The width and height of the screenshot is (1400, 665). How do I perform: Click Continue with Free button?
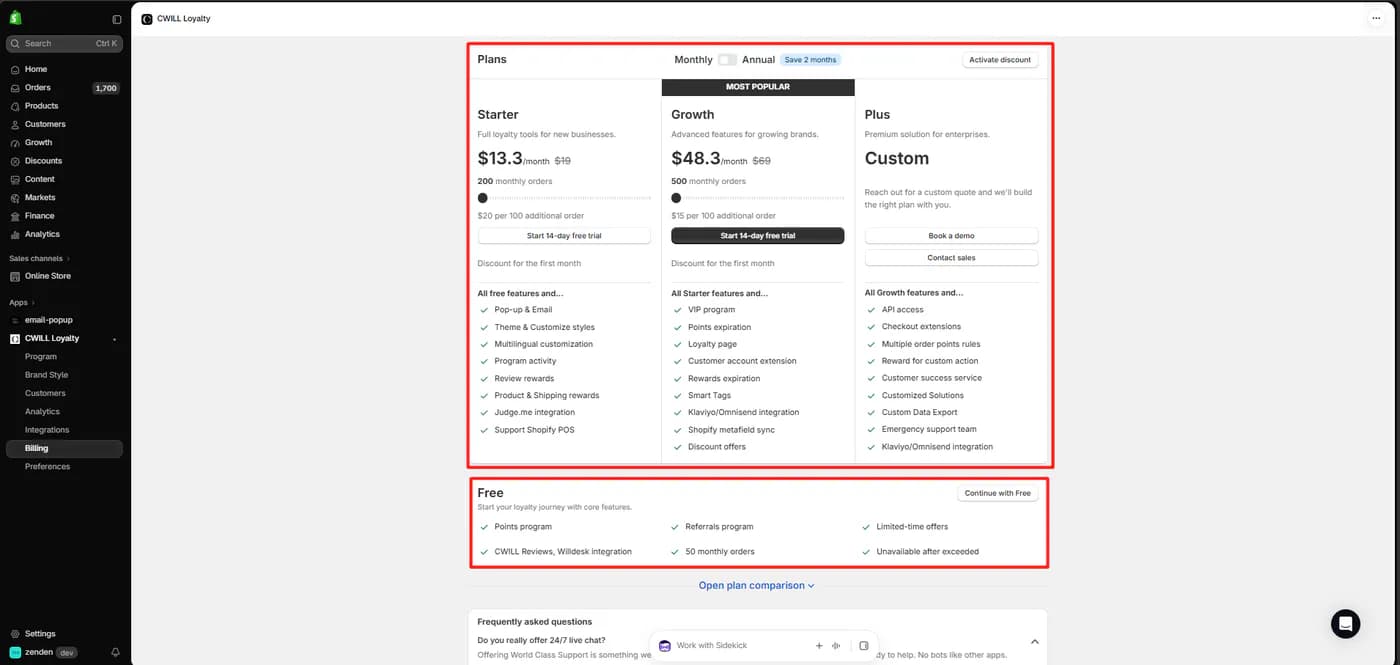[998, 493]
